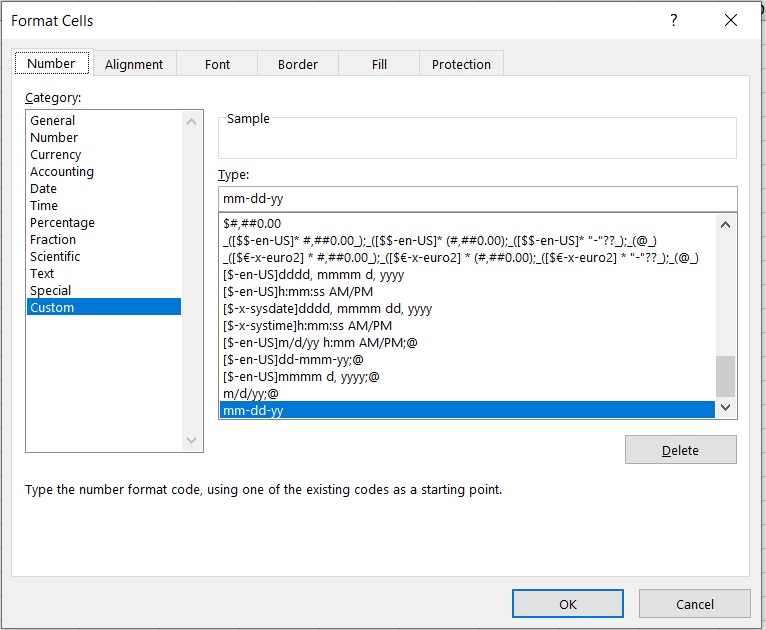Switch to the Number tab
766x630 pixels.
point(51,63)
